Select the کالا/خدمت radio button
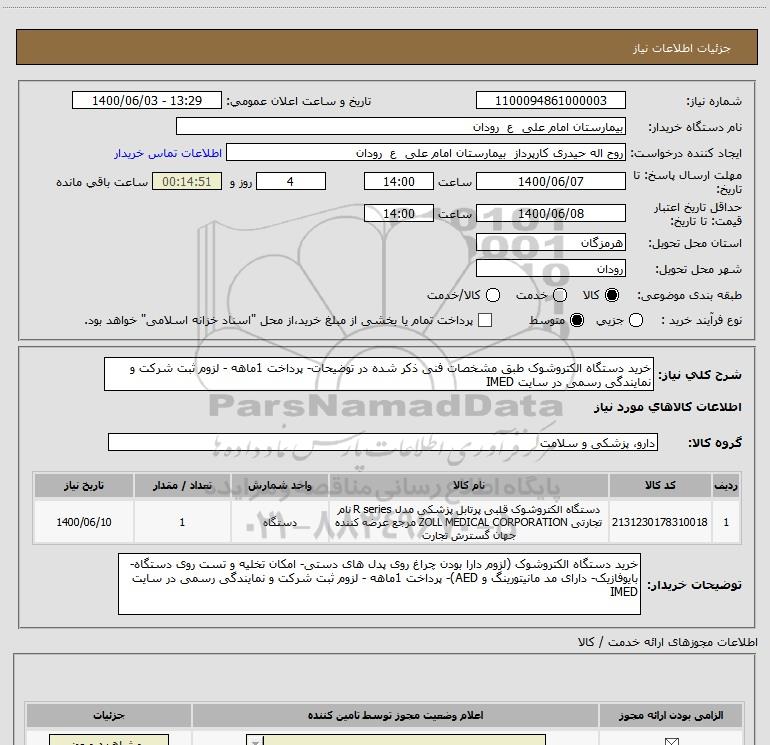 493,295
